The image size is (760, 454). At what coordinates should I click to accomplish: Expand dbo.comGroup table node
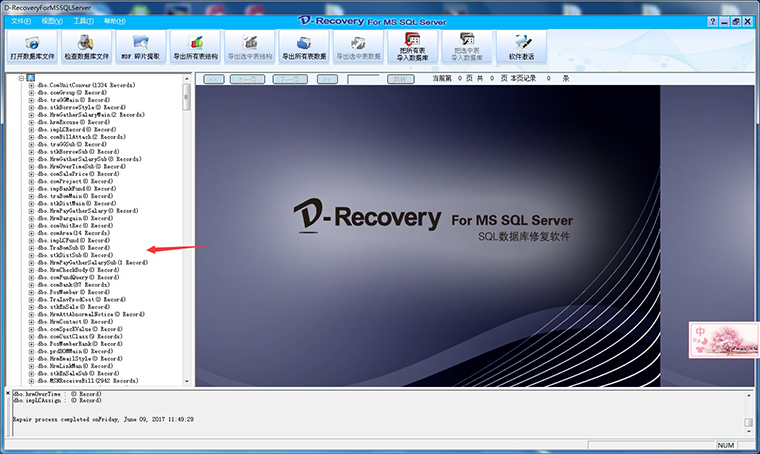coord(31,93)
